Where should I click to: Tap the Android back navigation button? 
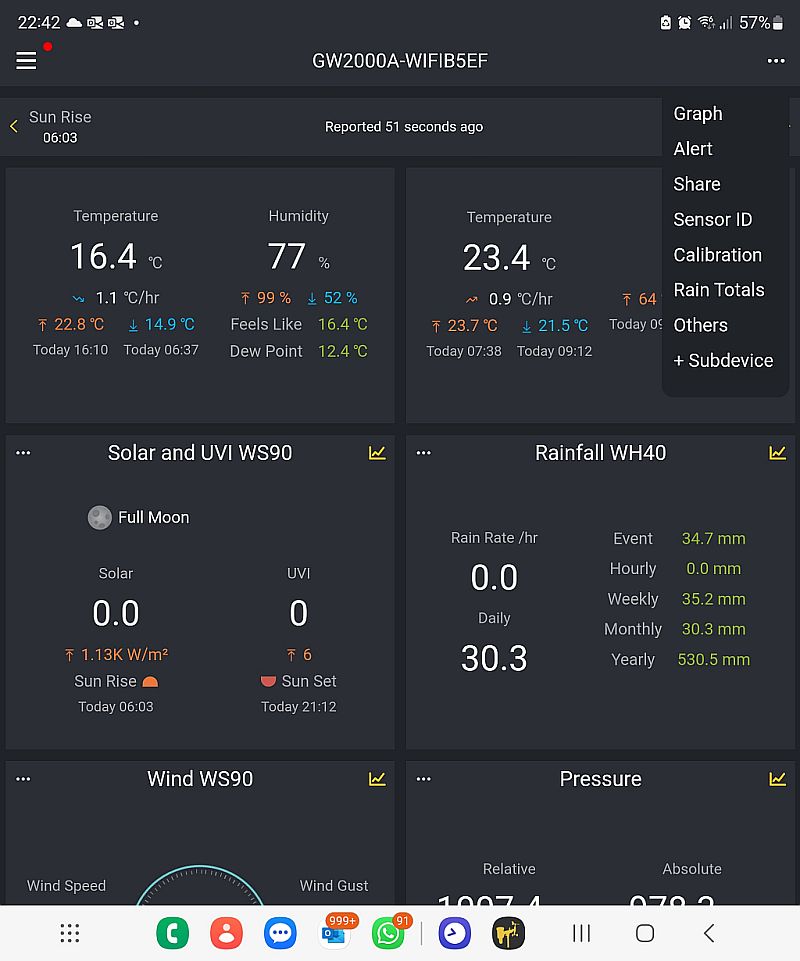[x=708, y=933]
